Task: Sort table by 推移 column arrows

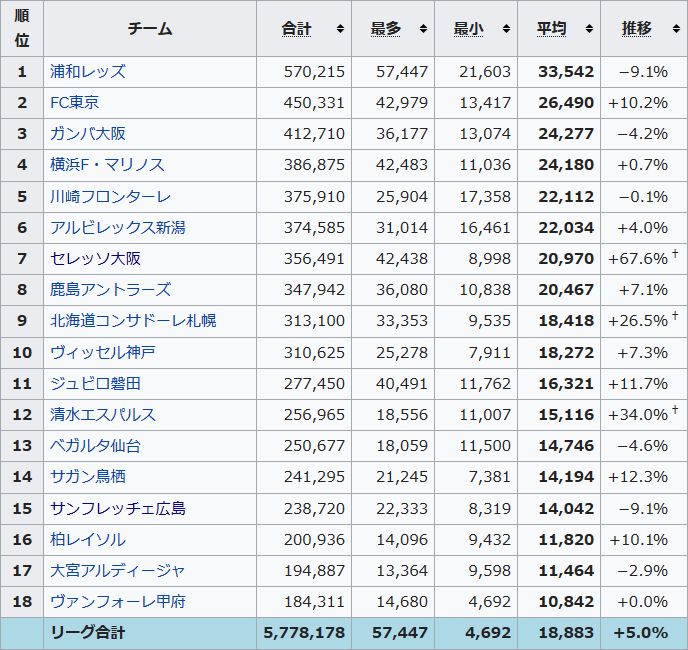Action: click(676, 29)
